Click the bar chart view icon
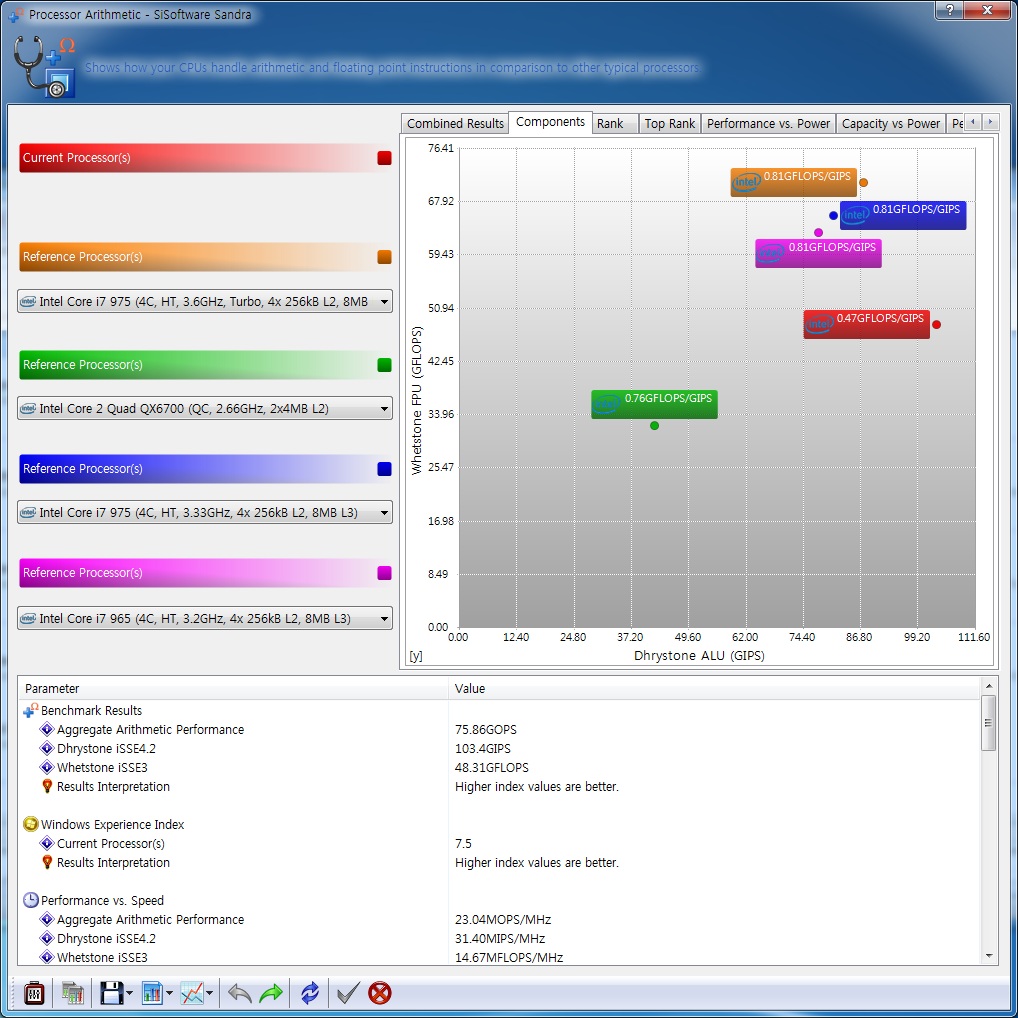 [153, 993]
